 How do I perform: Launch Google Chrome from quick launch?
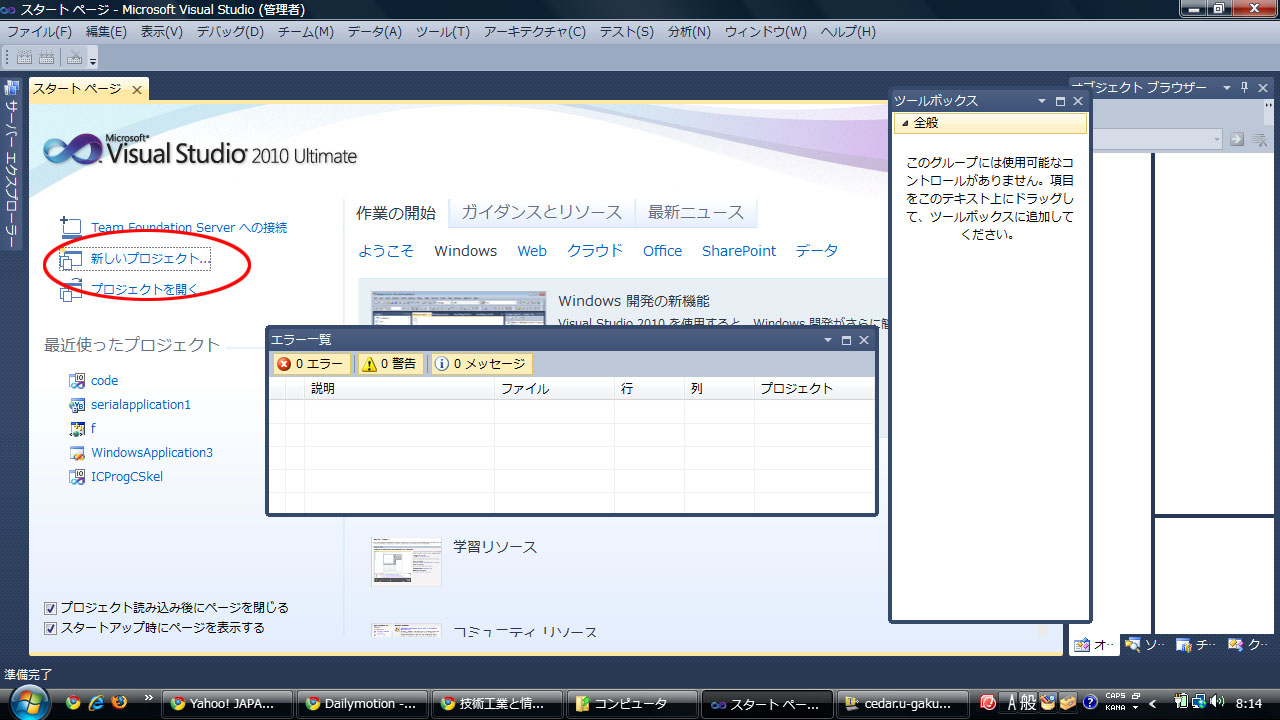pyautogui.click(x=73, y=702)
